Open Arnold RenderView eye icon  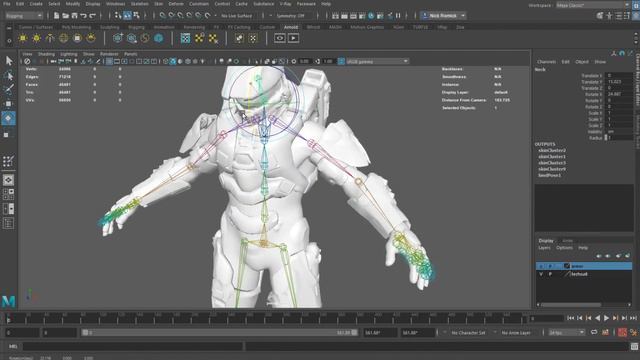pyautogui.click(x=280, y=38)
